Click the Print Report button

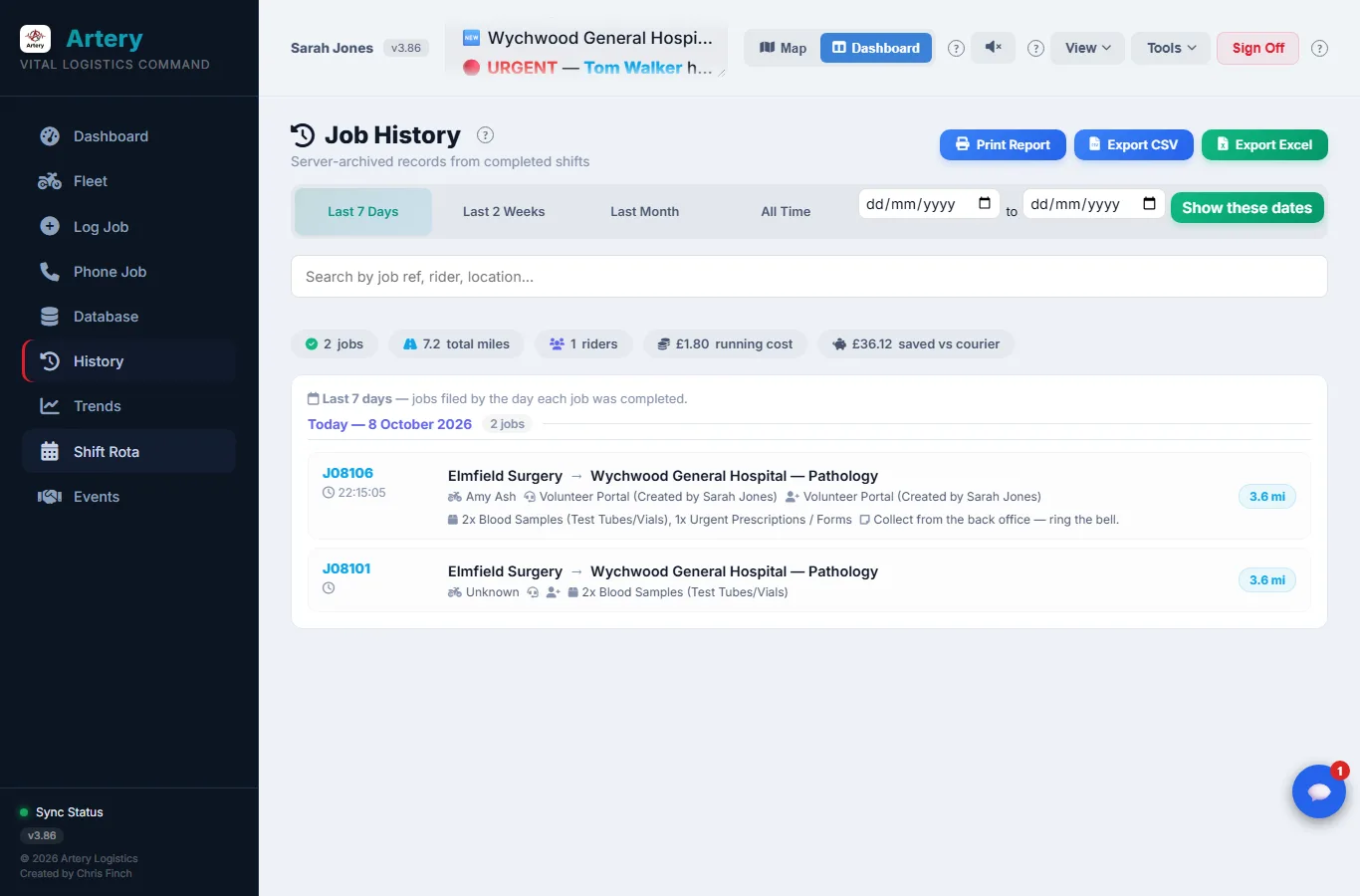(1003, 144)
